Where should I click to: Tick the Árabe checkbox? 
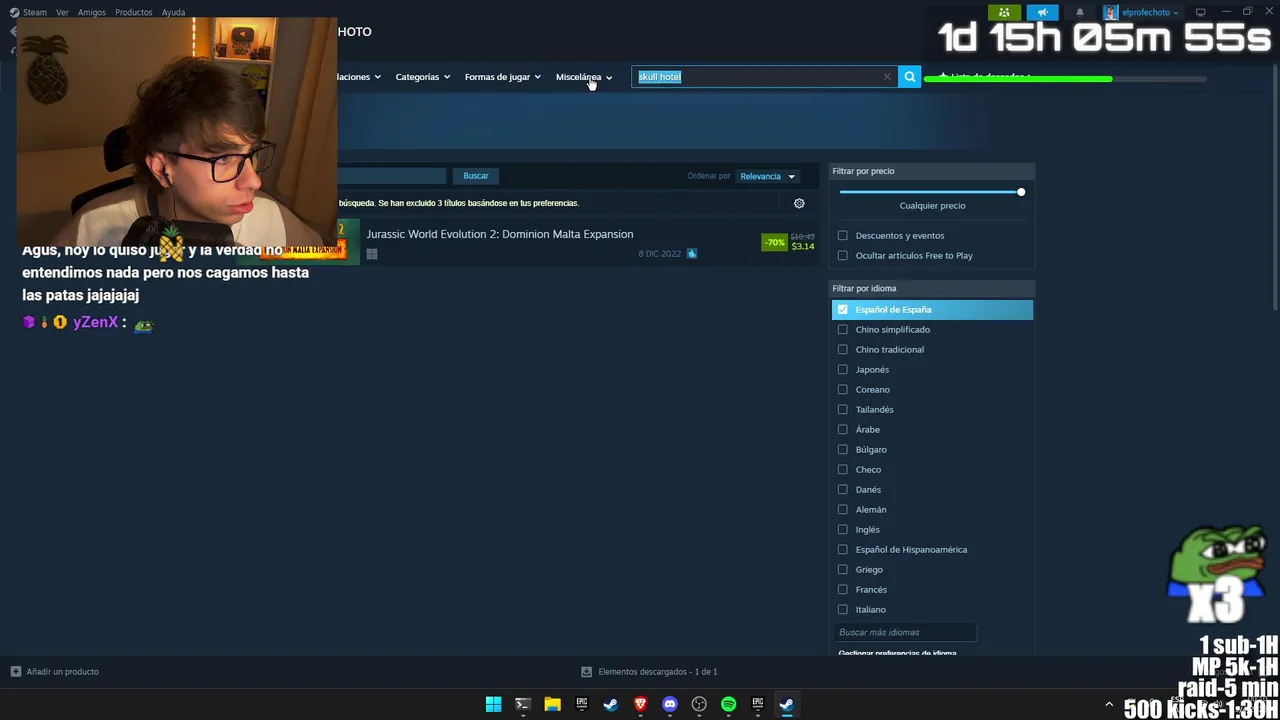843,430
